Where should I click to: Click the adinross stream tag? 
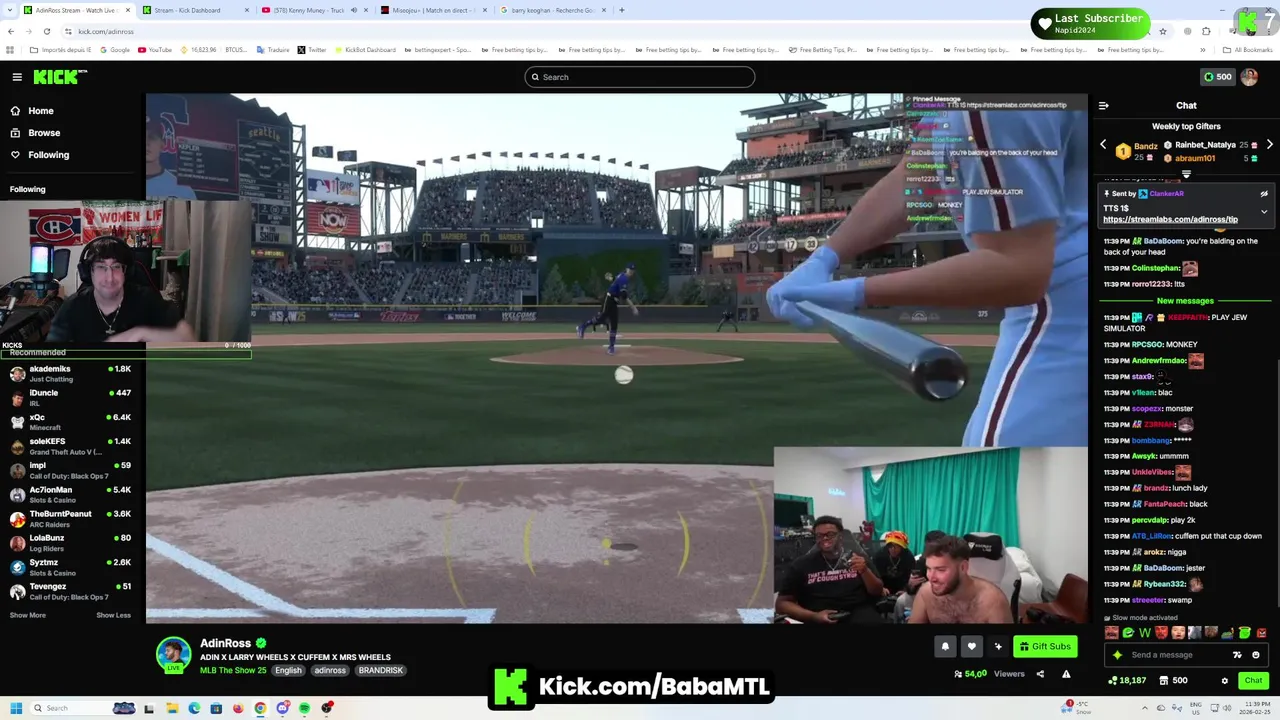click(x=330, y=670)
